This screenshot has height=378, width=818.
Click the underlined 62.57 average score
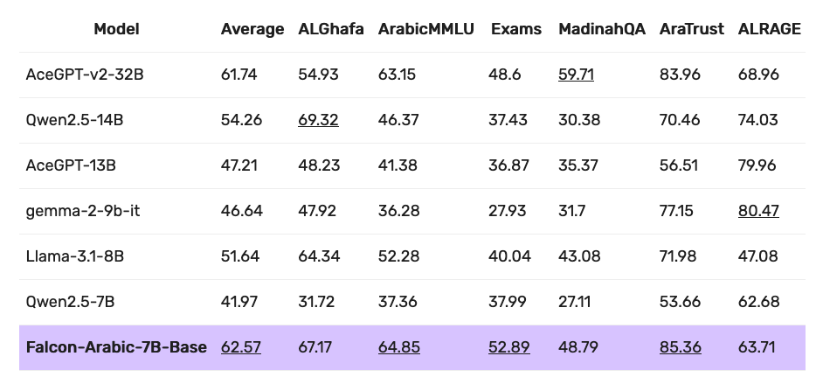(x=241, y=347)
